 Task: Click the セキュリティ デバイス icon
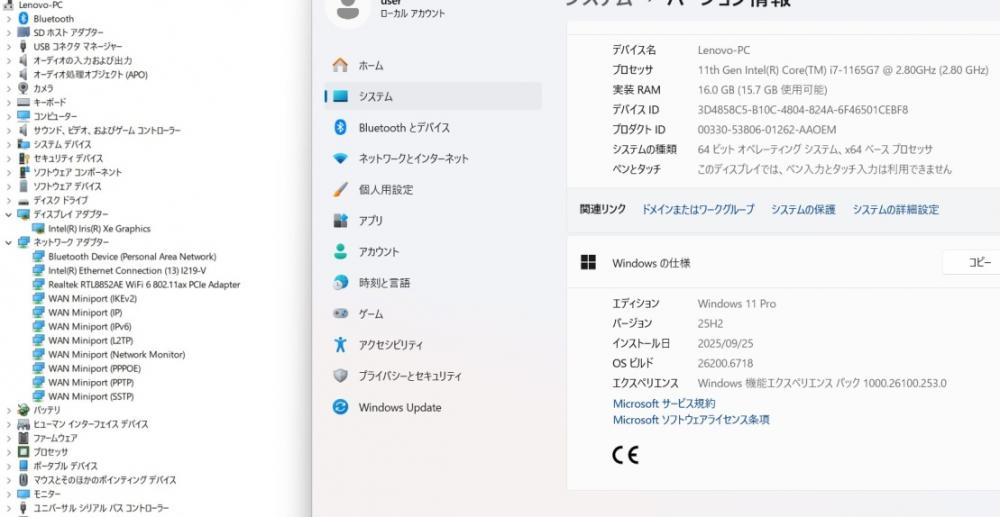[24, 158]
